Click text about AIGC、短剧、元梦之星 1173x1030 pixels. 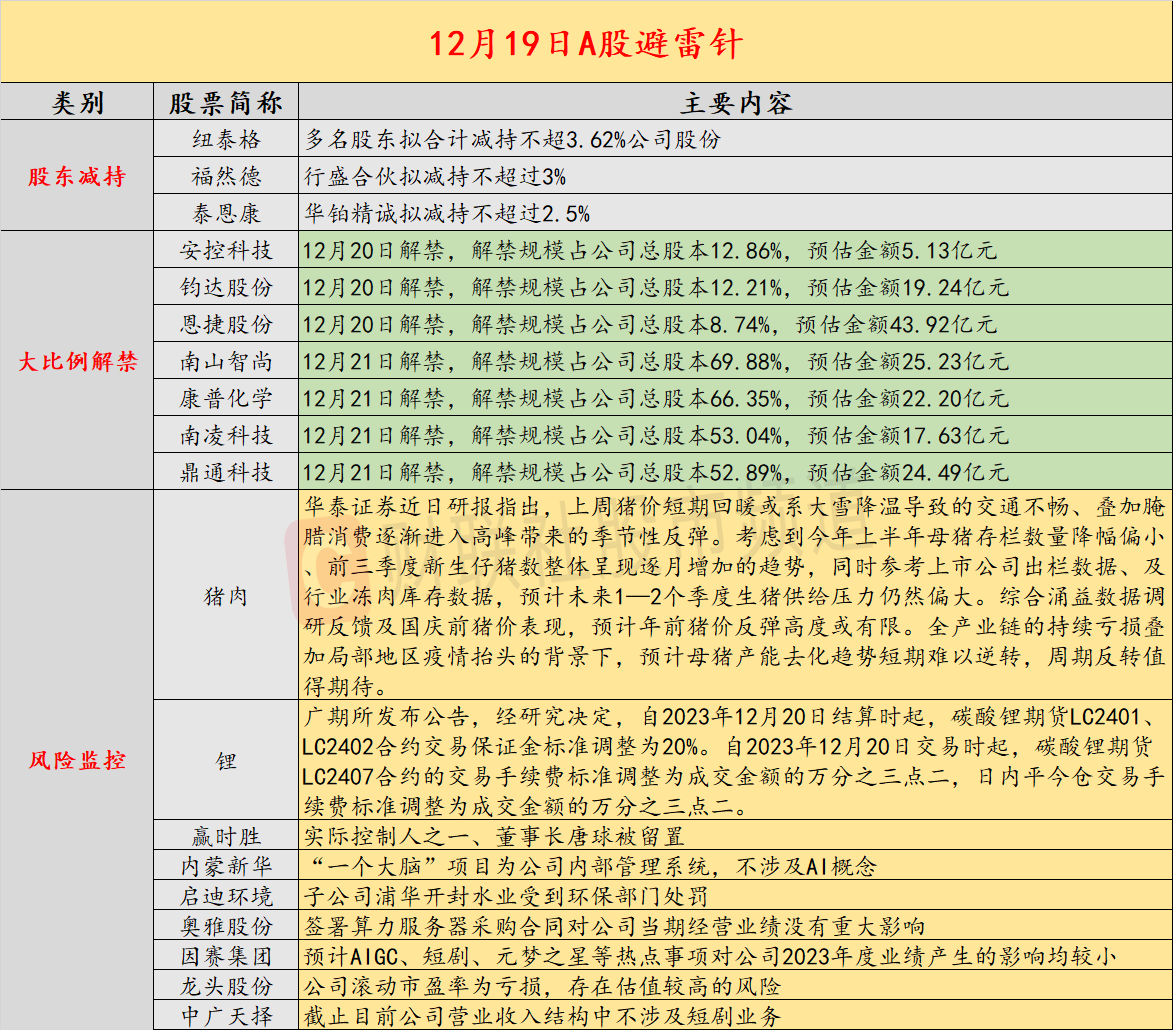pyautogui.click(x=710, y=956)
